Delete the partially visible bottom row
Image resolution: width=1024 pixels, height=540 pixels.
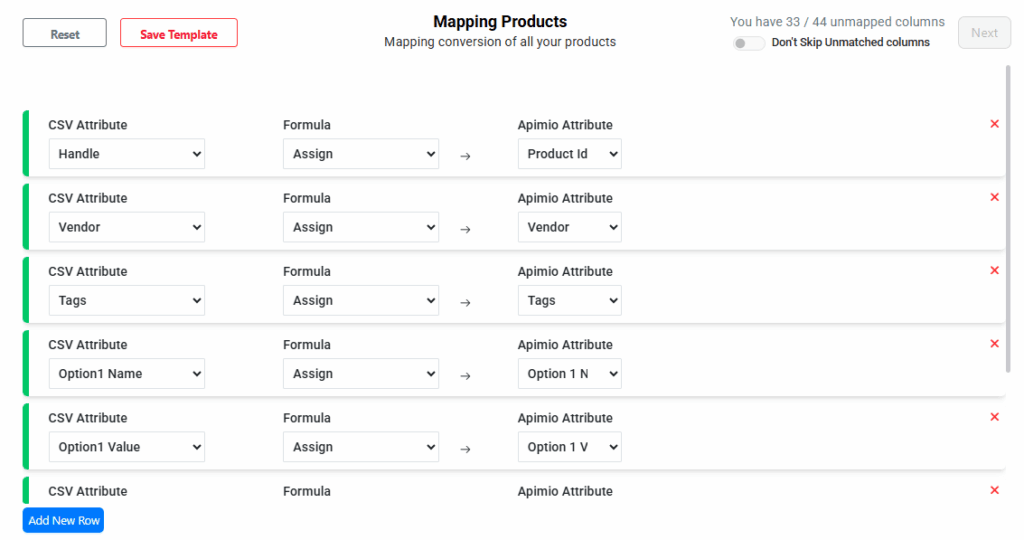coord(994,490)
